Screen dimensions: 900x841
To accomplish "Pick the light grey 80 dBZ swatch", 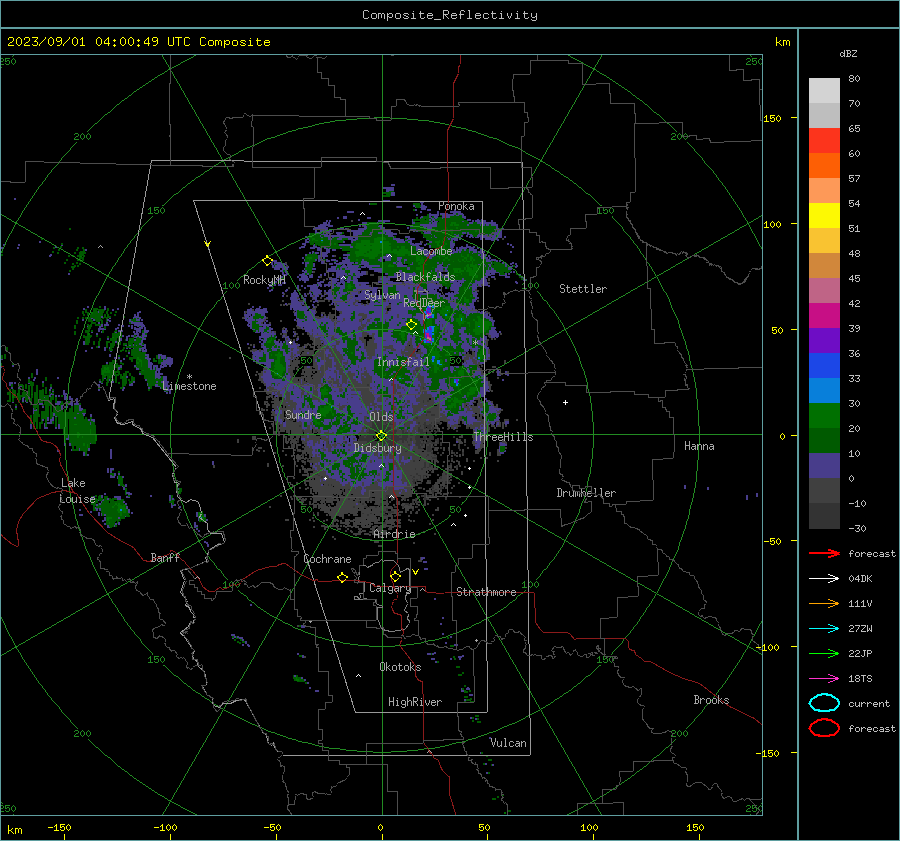I will (824, 90).
